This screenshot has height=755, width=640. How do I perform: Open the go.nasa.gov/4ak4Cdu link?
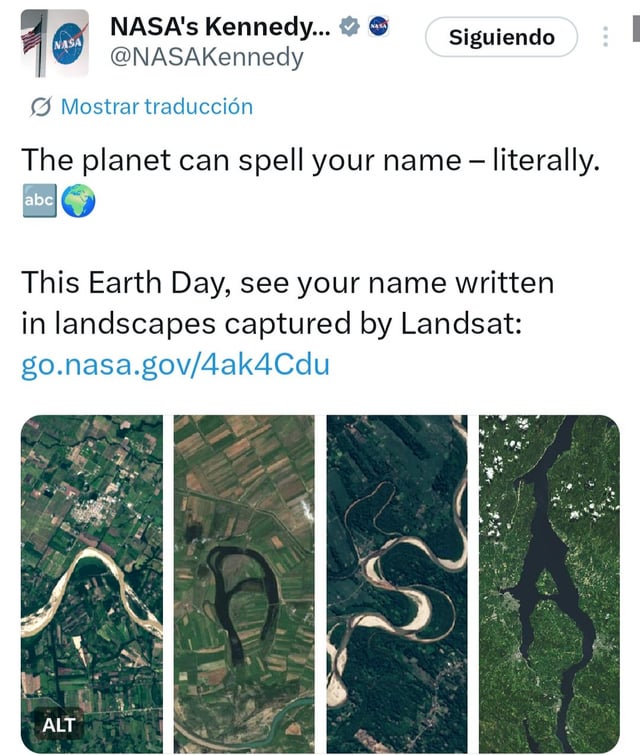[x=175, y=365]
